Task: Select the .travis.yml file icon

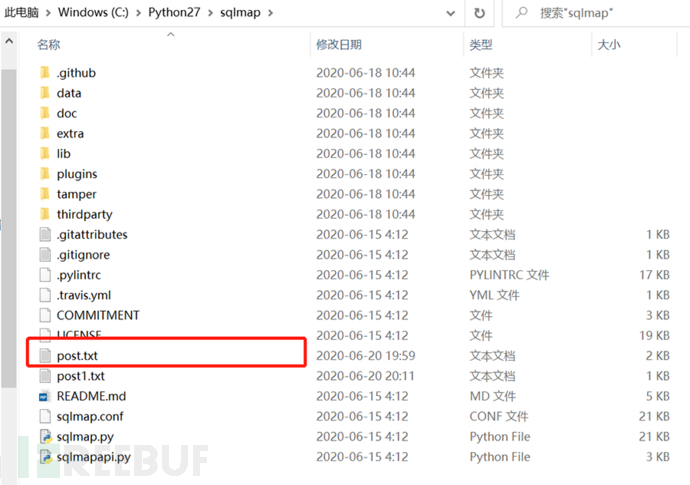Action: click(45, 295)
